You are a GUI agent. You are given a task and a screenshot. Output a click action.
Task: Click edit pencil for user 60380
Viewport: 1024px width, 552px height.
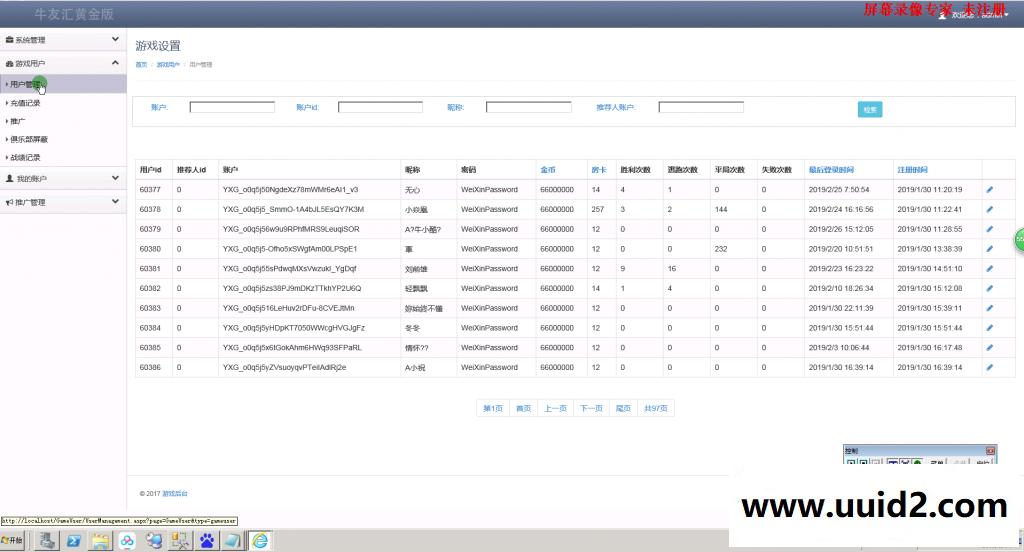coord(989,249)
